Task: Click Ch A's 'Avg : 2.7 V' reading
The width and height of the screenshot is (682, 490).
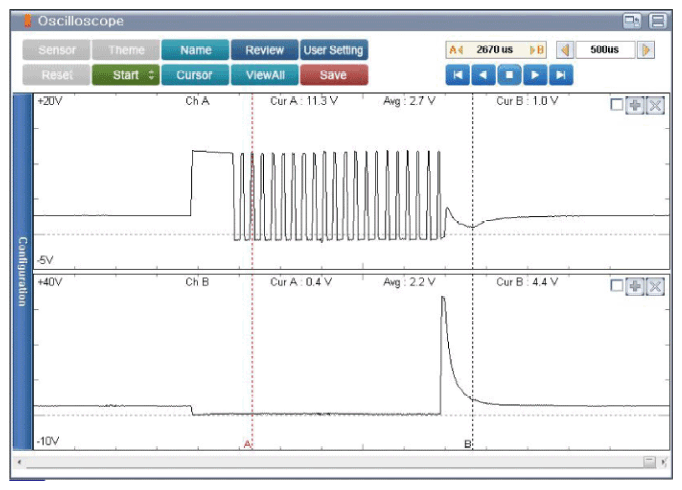Action: pyautogui.click(x=409, y=101)
